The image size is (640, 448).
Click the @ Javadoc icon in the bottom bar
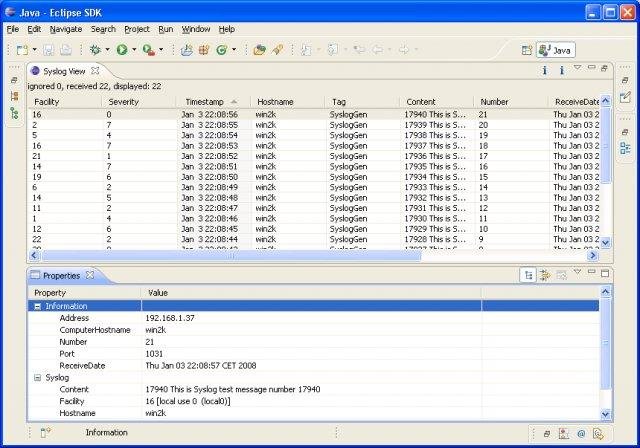pos(581,434)
